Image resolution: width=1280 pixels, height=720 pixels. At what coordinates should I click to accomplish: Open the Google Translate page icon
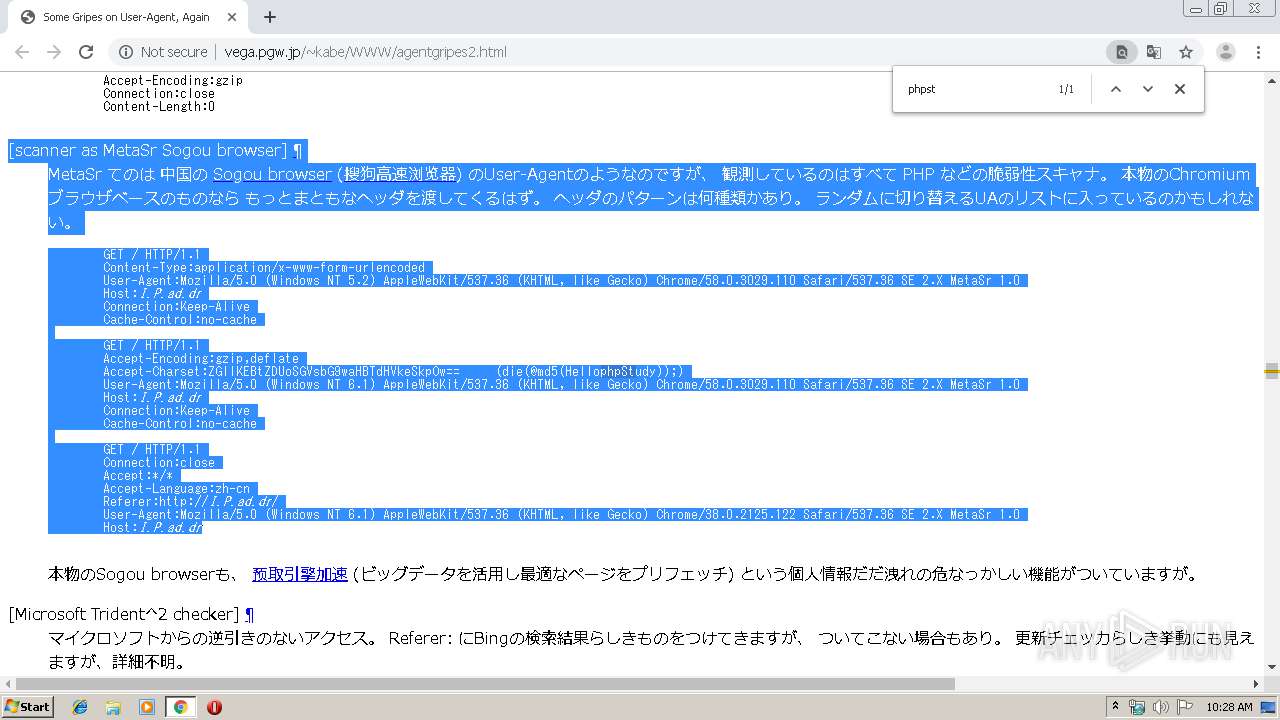1154,52
